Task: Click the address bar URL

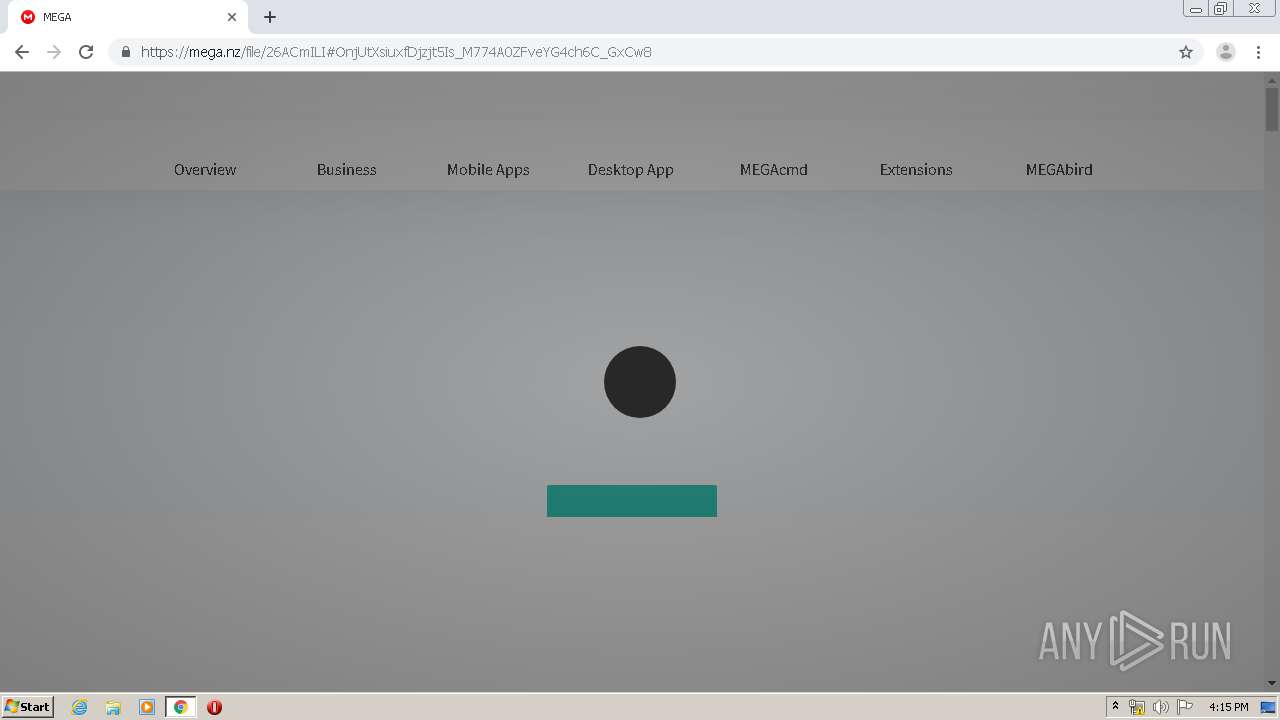Action: coord(396,52)
